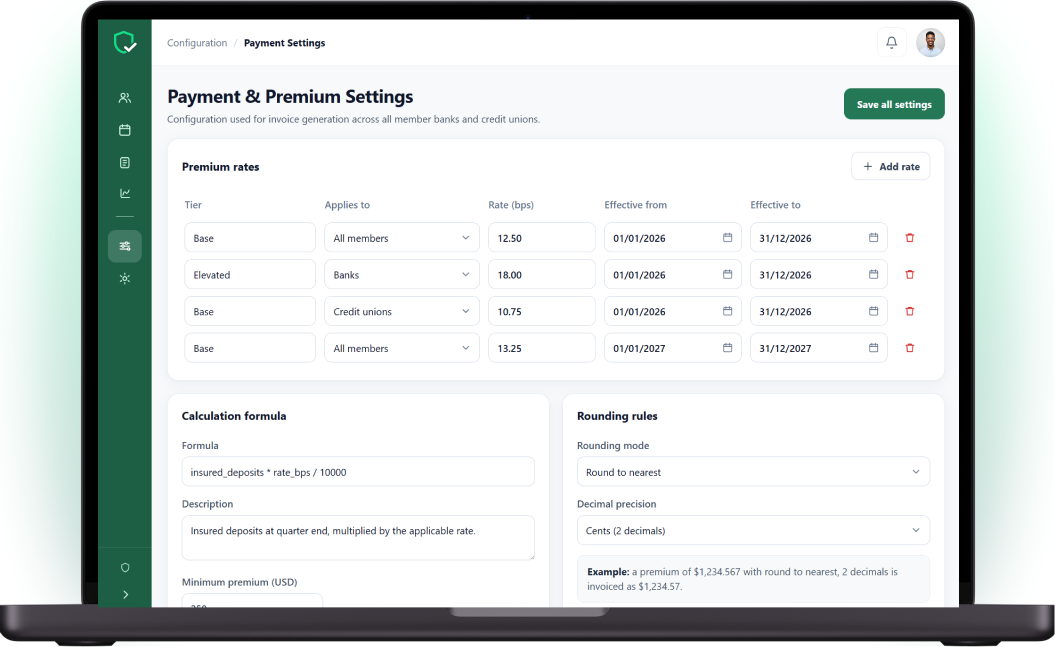Delete the Elevated Banks rate row
Screen dimensions: 1055x647
pos(910,274)
